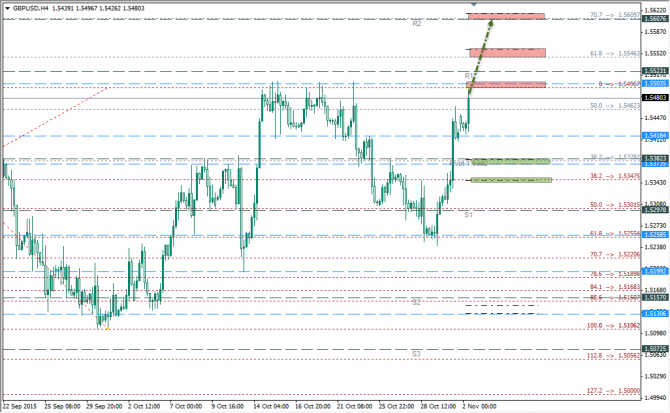Click the Fibonacci label 50.0 -> 1.54623
The image size is (670, 413).
click(615, 105)
